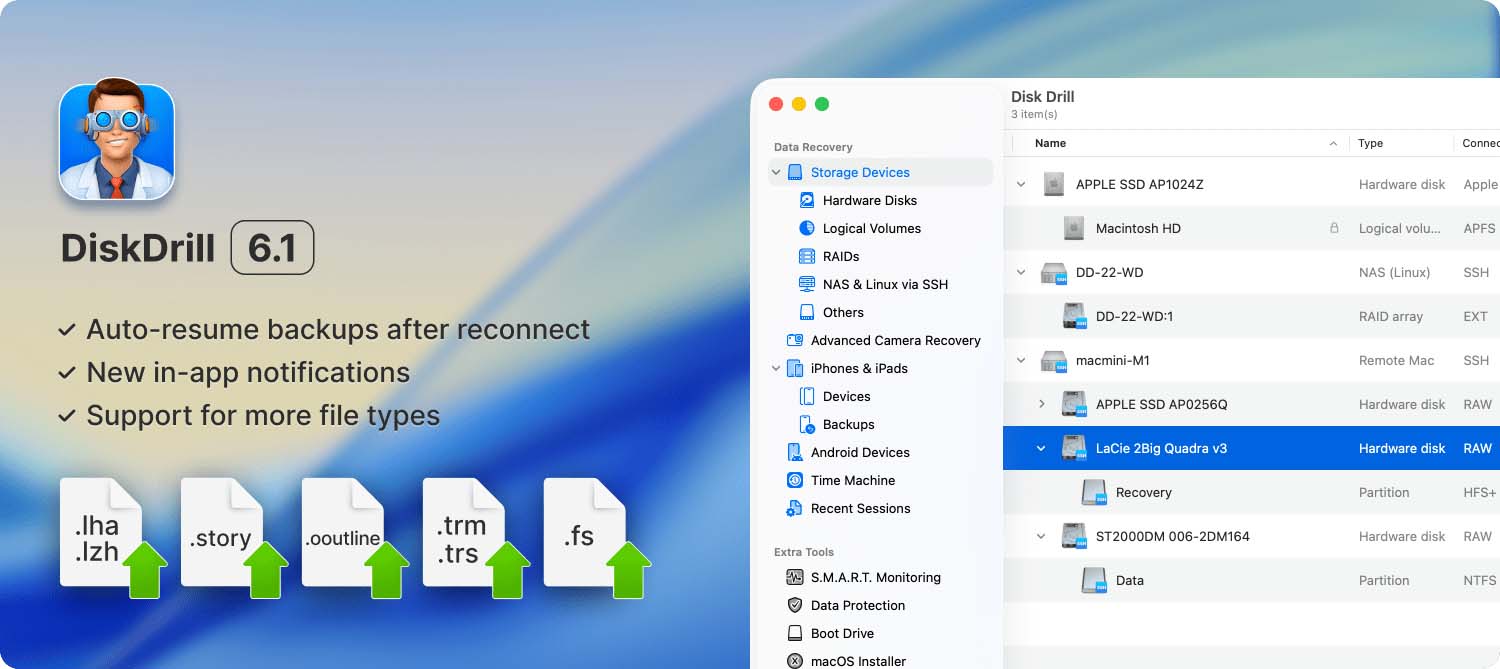Viewport: 1500px width, 669px height.
Task: Select the Hardware Disks sidebar icon
Action: tap(807, 200)
